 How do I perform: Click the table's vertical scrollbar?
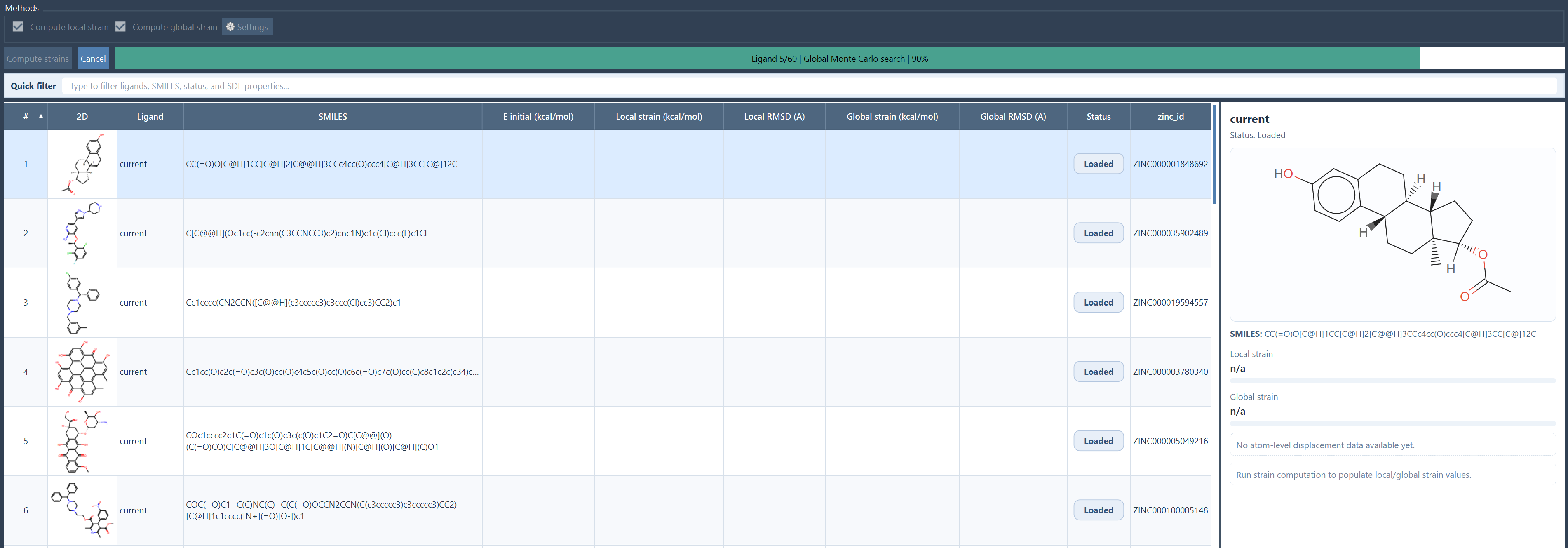[x=1214, y=155]
